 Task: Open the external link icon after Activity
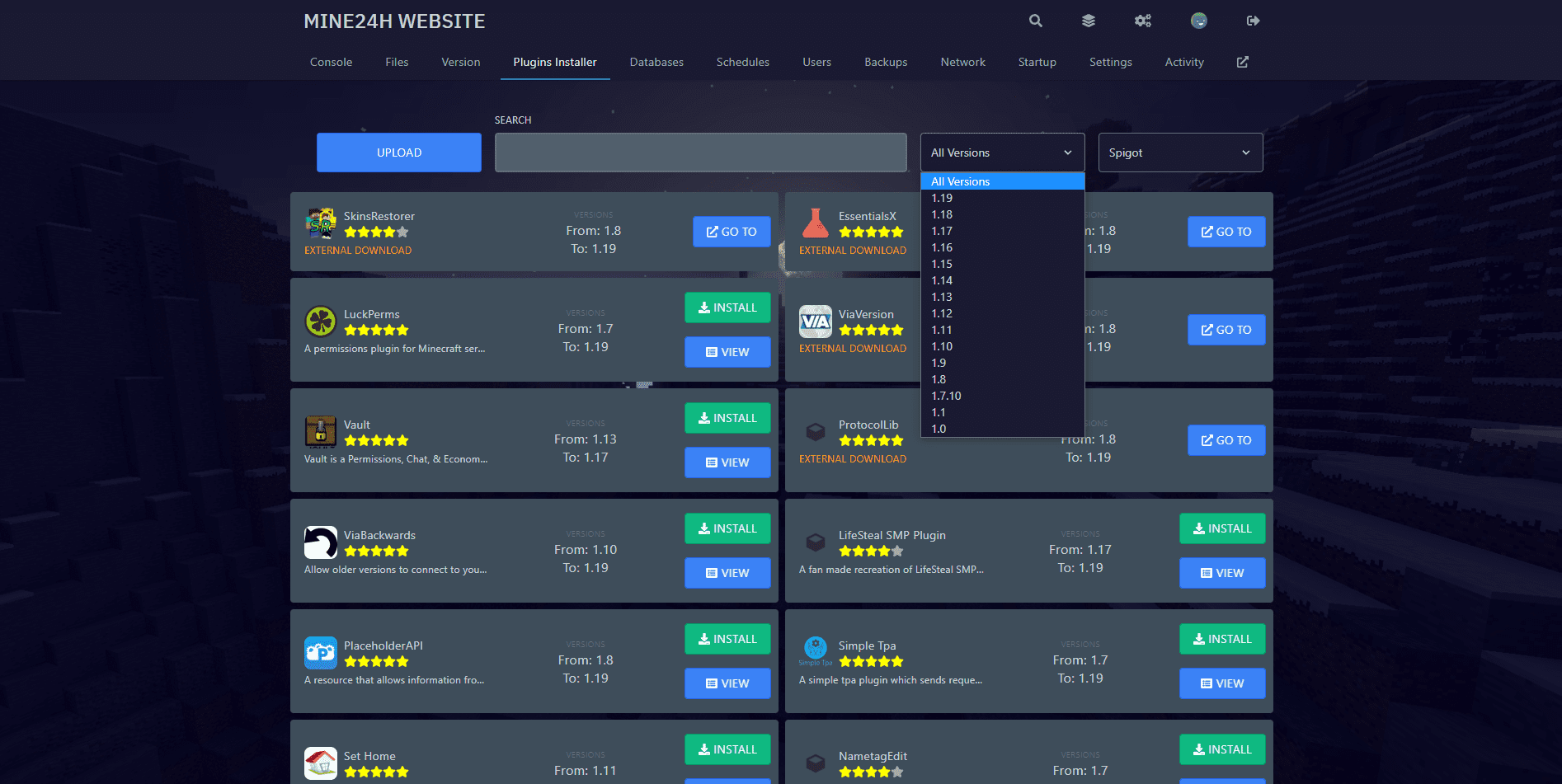1242,62
